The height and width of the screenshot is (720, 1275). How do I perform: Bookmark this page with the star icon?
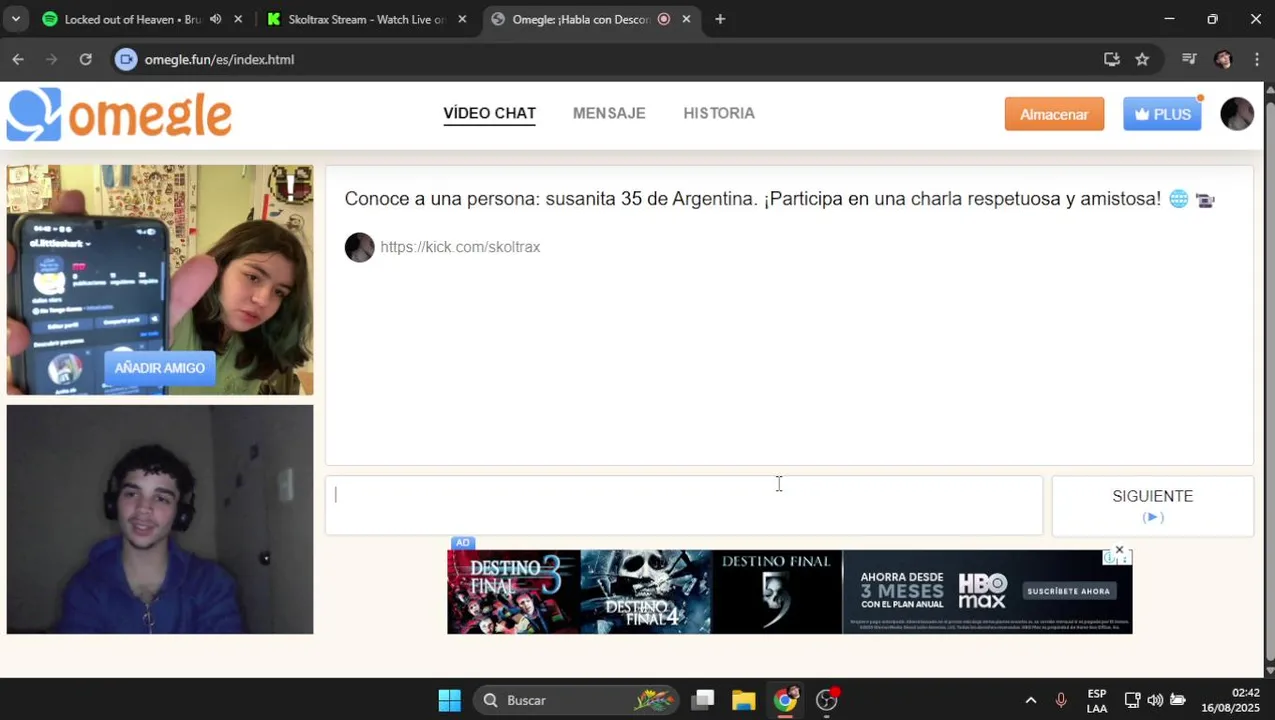[1142, 59]
